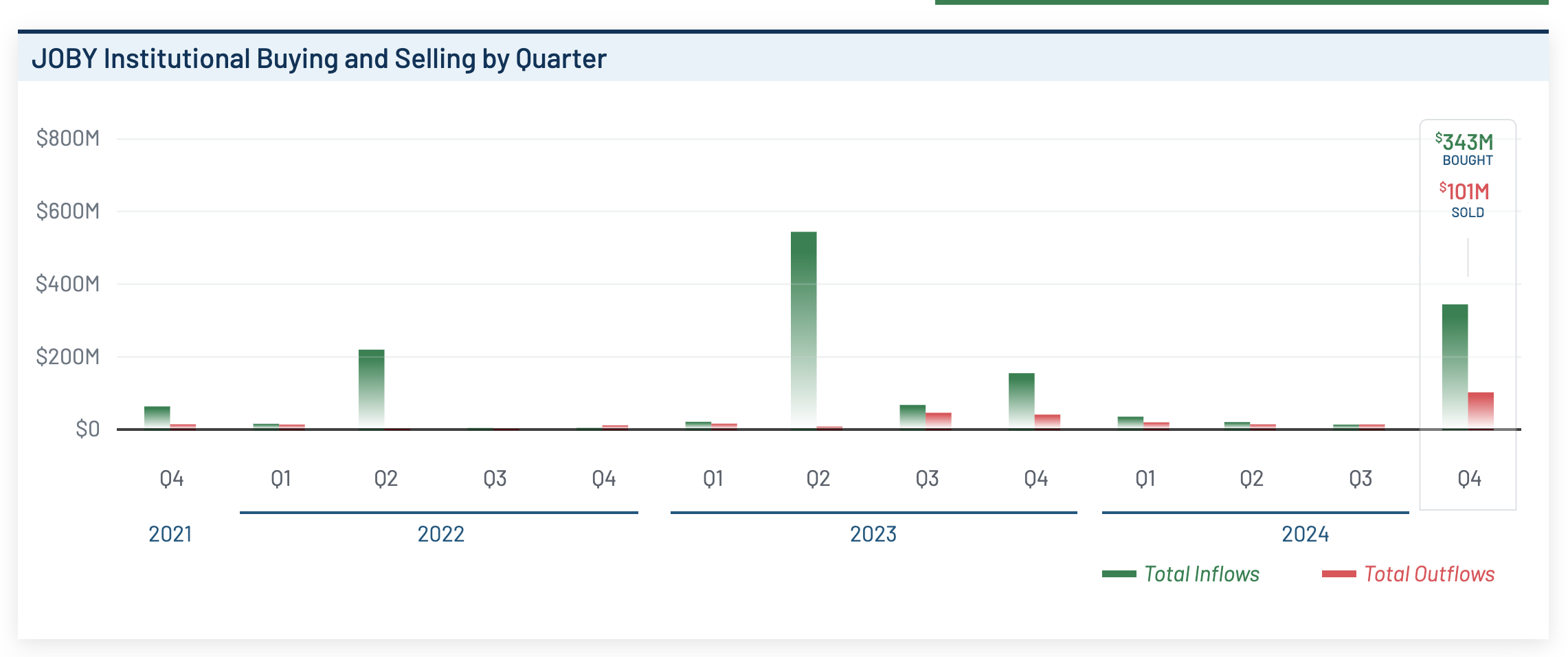This screenshot has height=657, width=1568.
Task: Click the Q2 label under 2022
Action: (386, 478)
